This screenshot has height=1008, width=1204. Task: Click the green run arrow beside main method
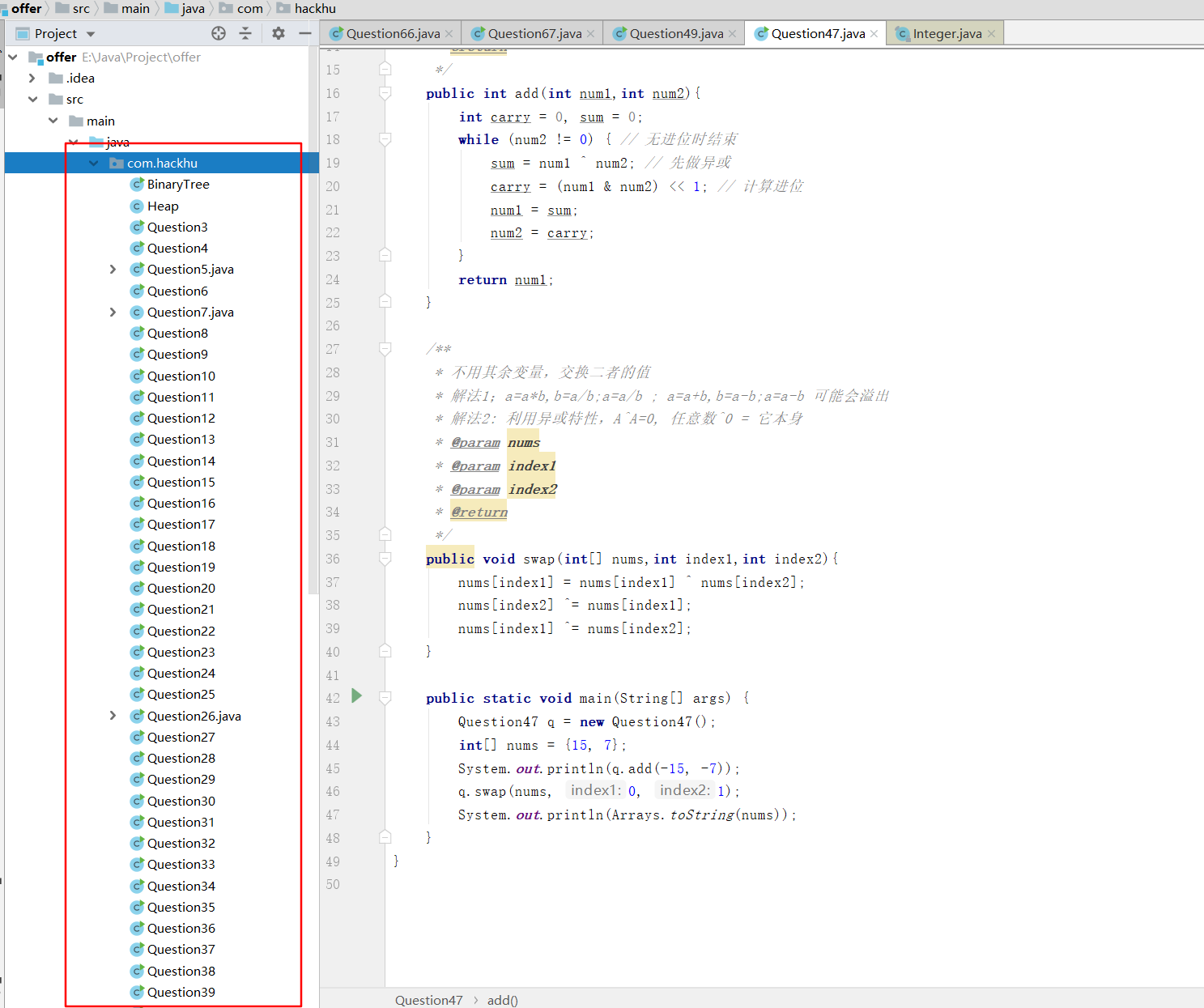point(356,695)
